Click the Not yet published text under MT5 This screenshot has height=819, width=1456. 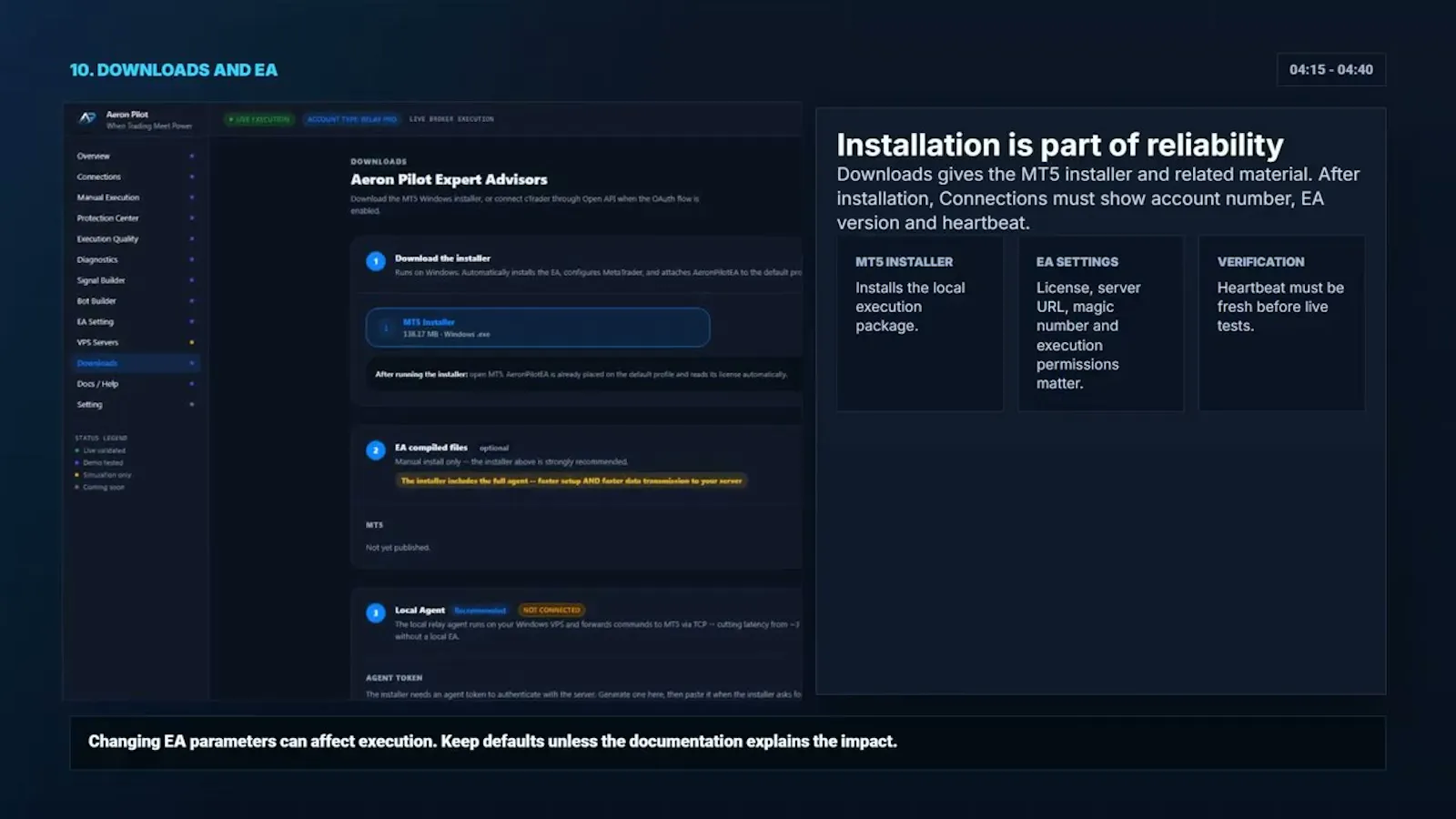tap(398, 548)
